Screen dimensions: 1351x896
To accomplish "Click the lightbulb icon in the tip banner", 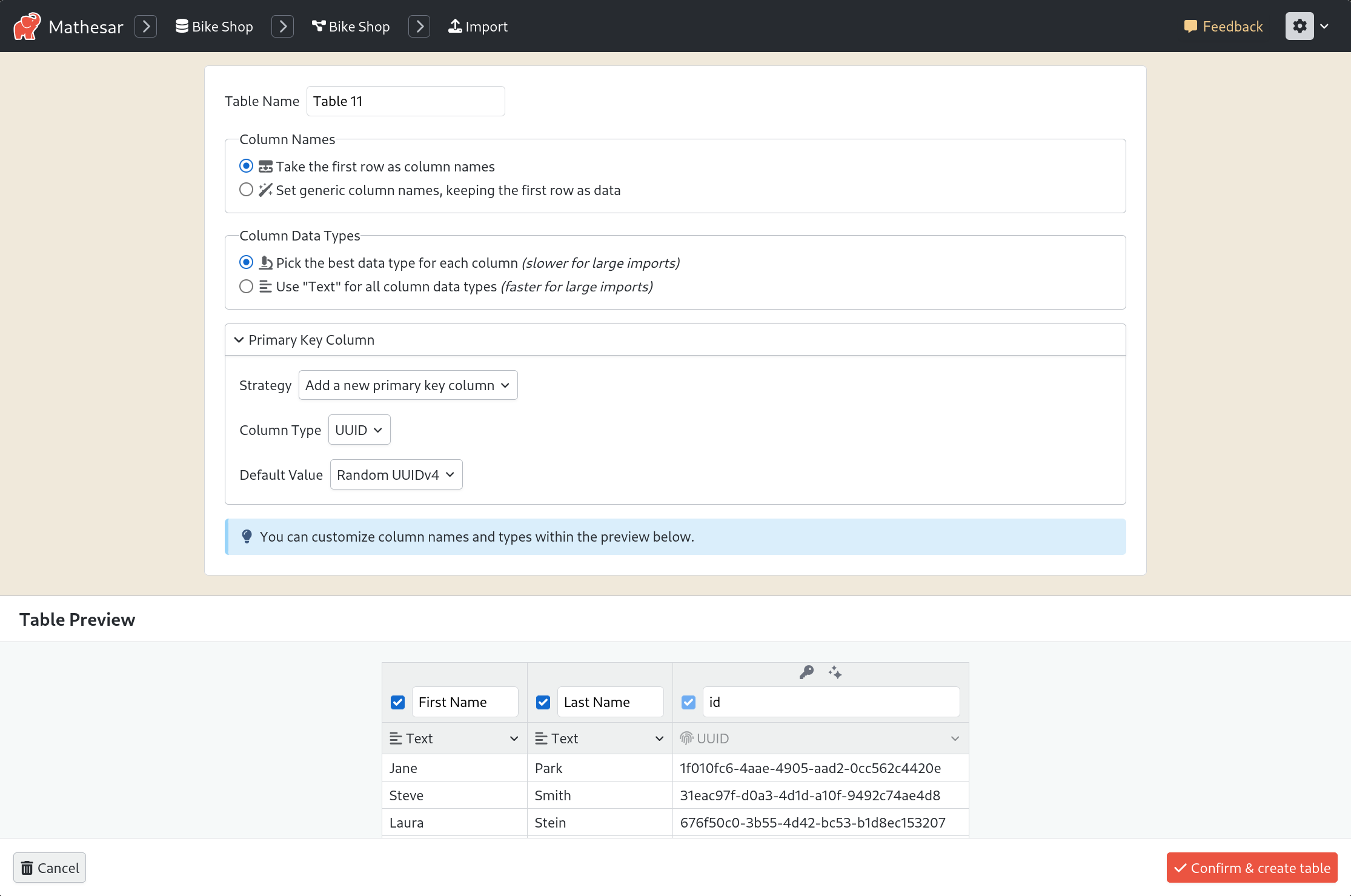I will 247,536.
